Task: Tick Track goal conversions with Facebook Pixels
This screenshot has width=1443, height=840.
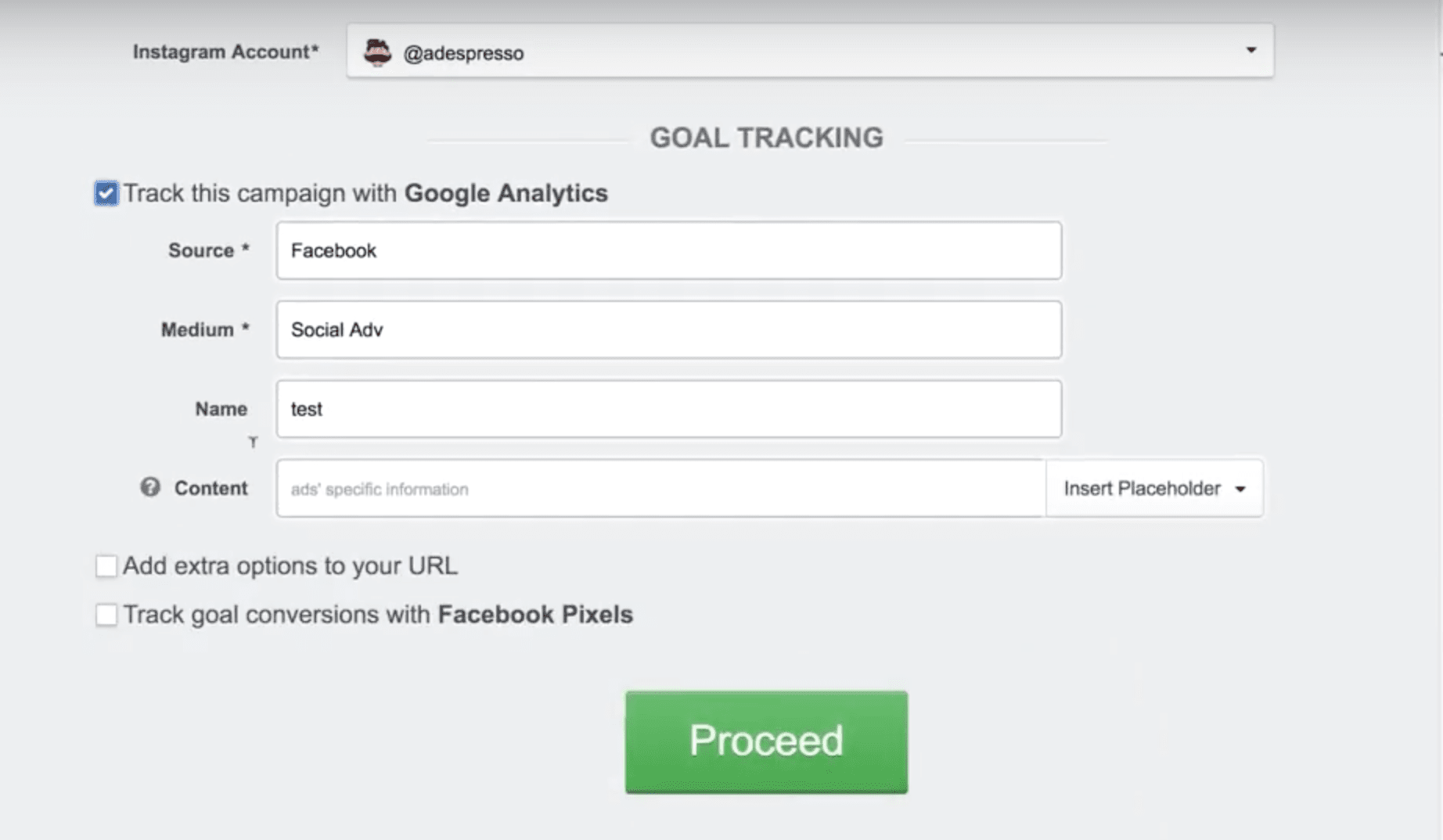Action: pyautogui.click(x=106, y=615)
